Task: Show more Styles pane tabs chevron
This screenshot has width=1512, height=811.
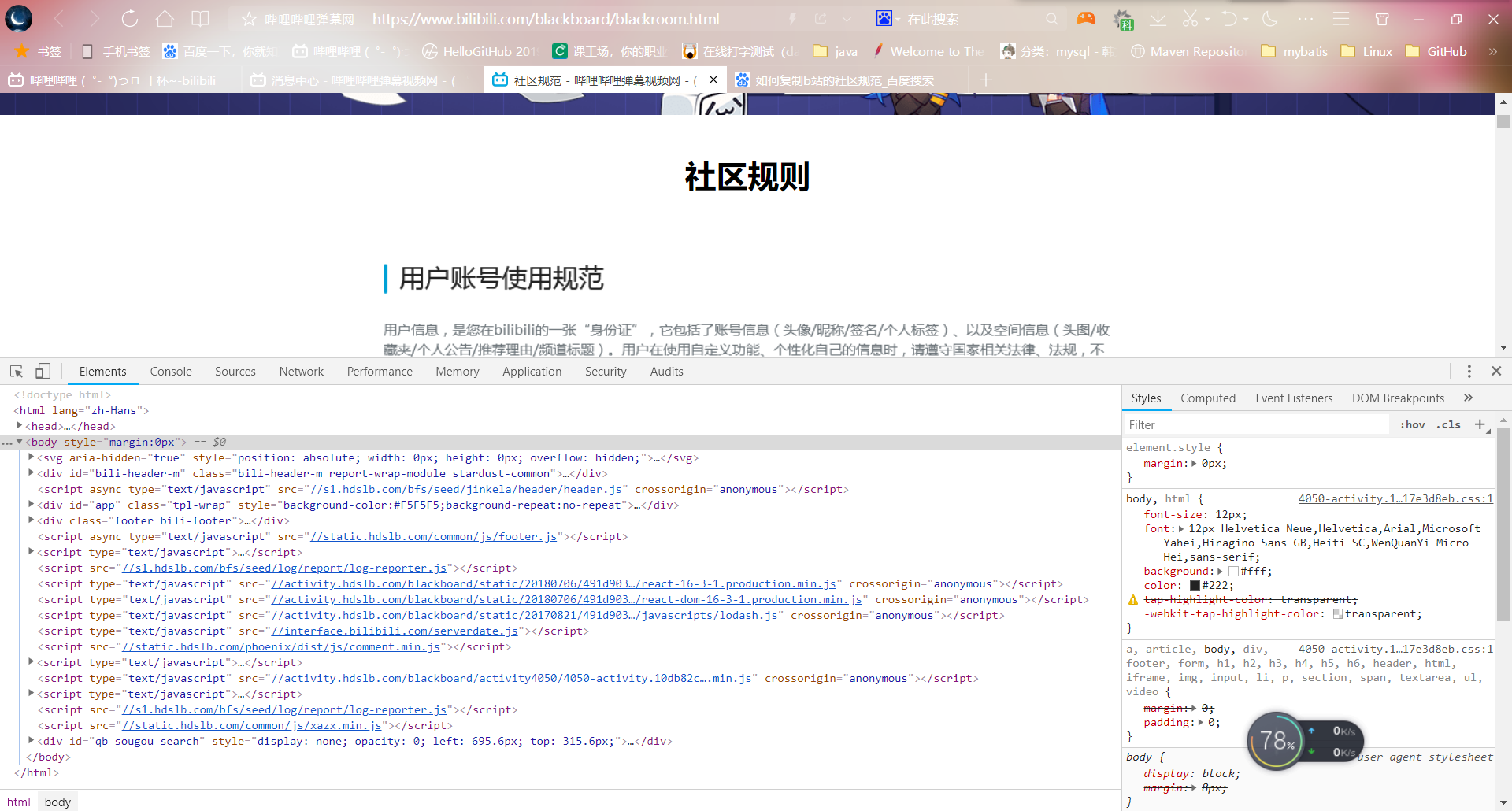Action: pos(1468,398)
